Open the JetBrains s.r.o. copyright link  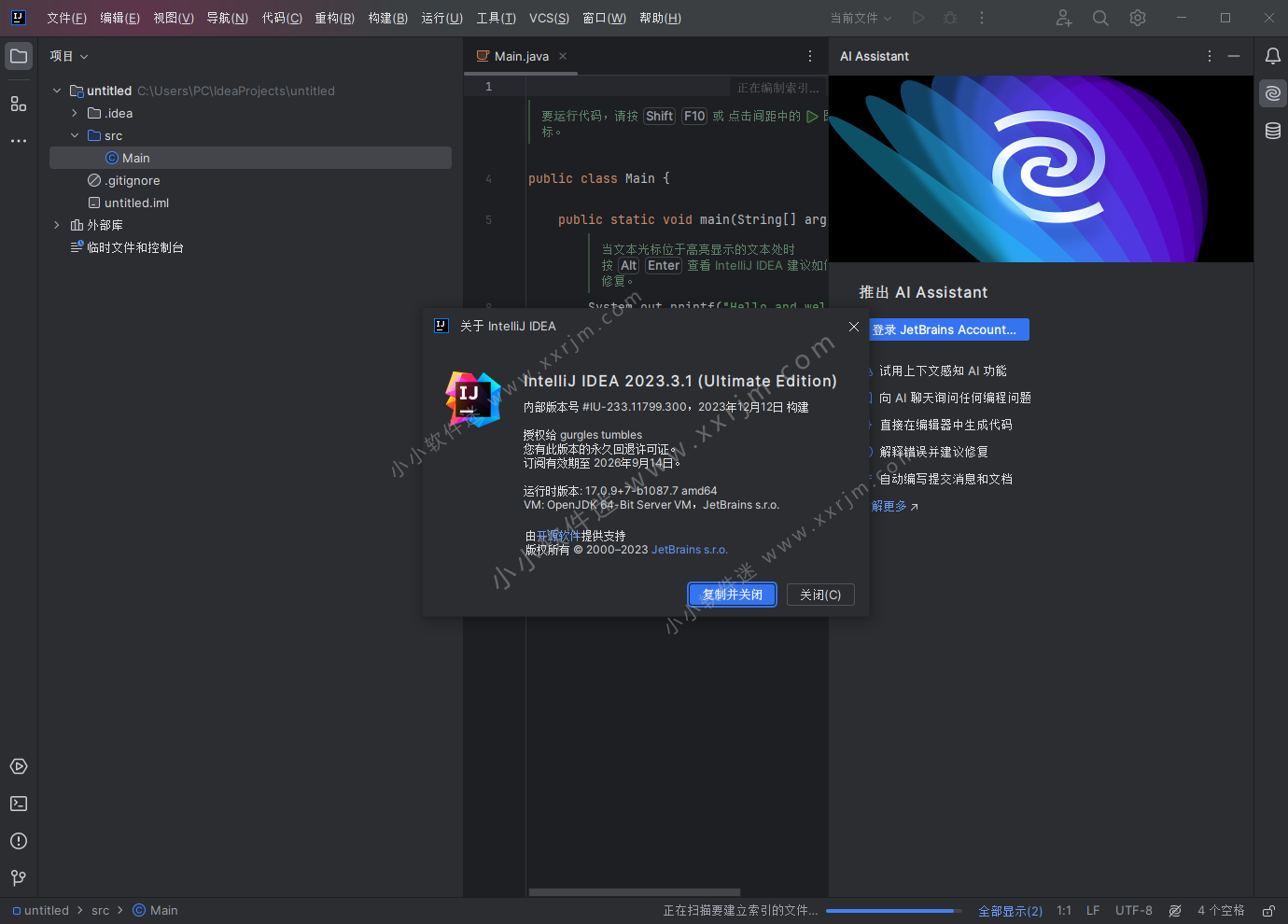(x=690, y=550)
